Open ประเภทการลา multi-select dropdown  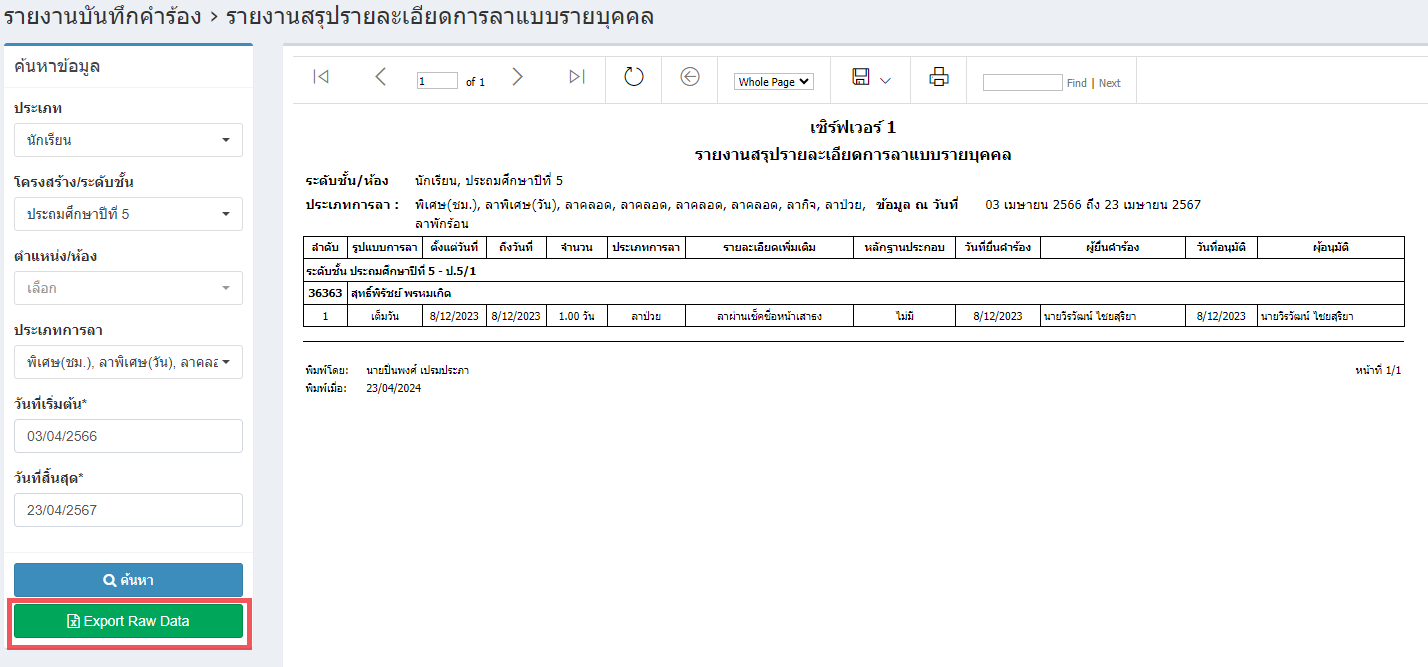point(128,362)
